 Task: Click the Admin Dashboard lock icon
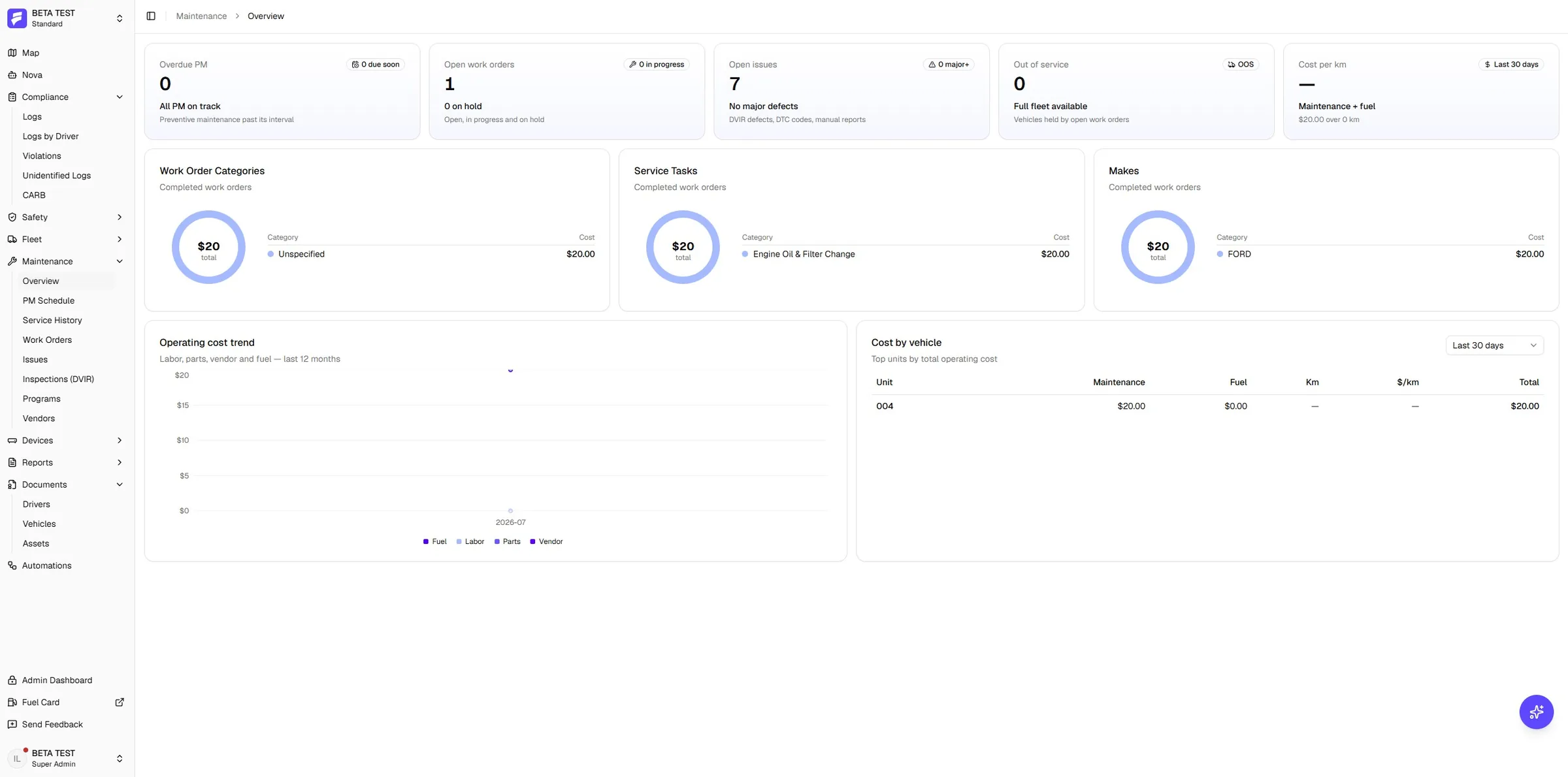(x=12, y=680)
